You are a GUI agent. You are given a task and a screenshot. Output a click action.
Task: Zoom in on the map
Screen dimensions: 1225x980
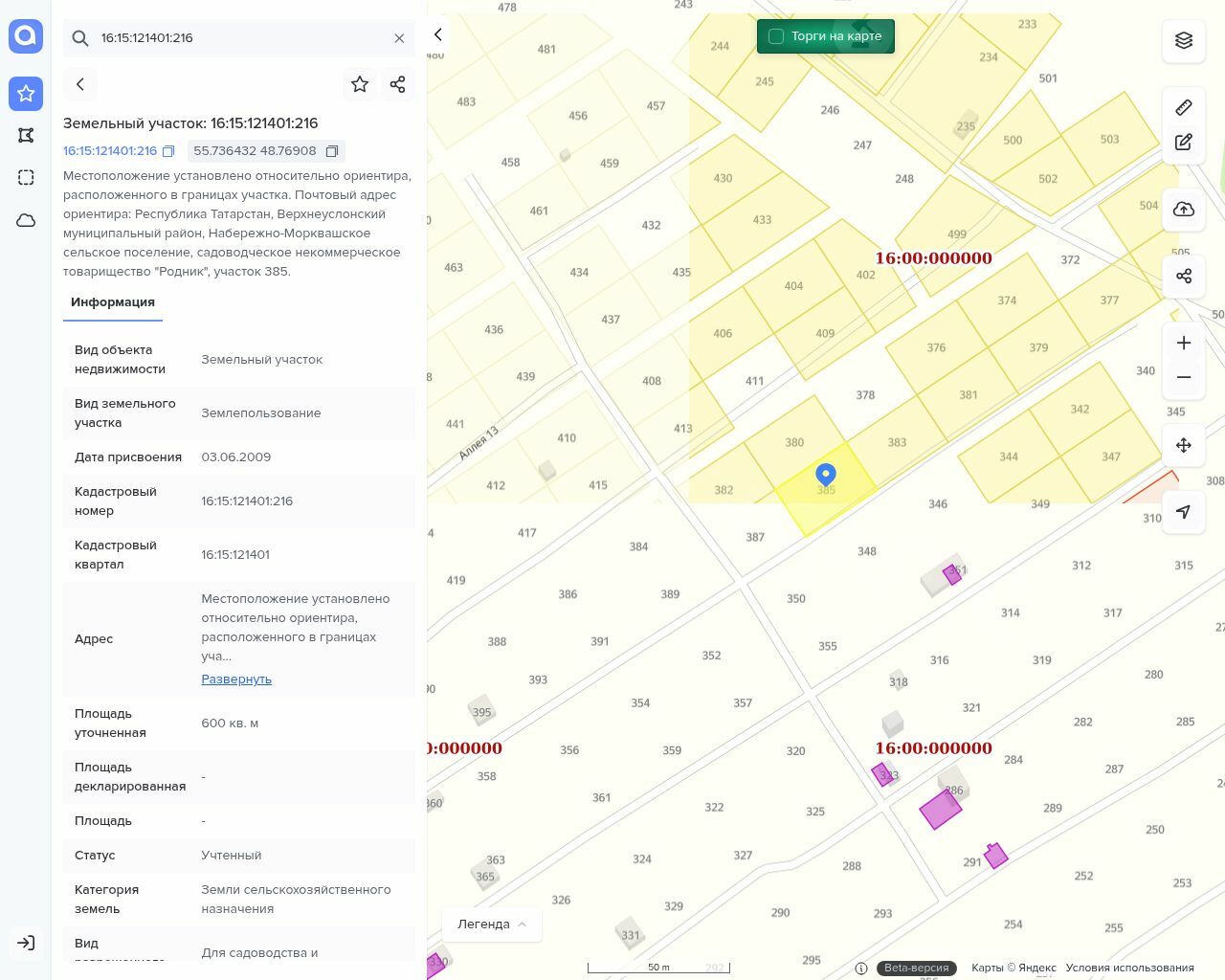click(x=1184, y=343)
